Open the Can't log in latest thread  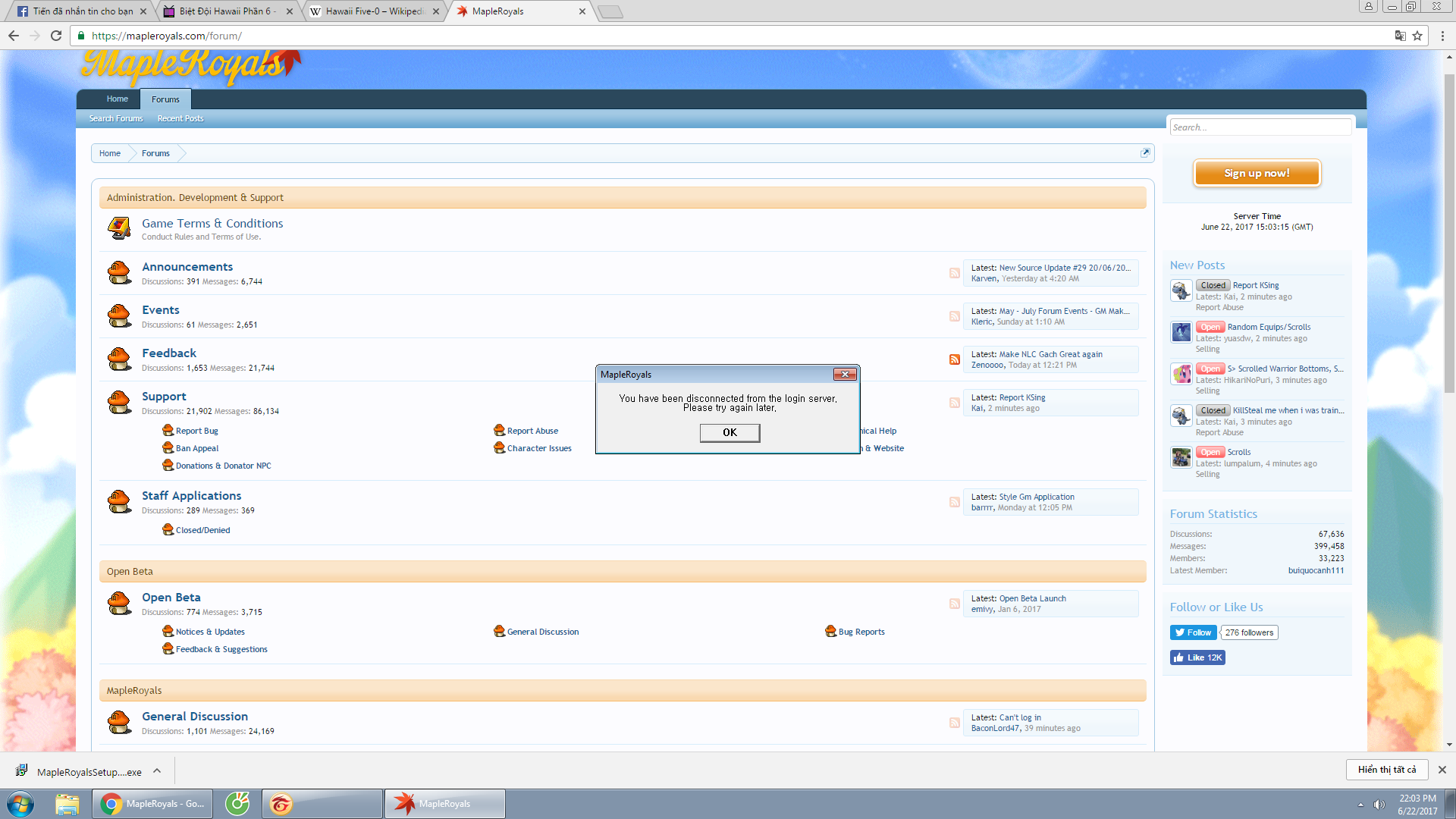1020,717
